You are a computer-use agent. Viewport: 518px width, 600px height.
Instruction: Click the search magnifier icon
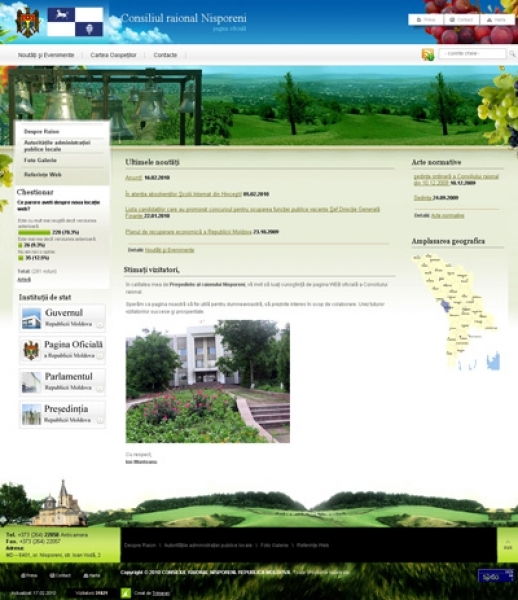coord(512,54)
